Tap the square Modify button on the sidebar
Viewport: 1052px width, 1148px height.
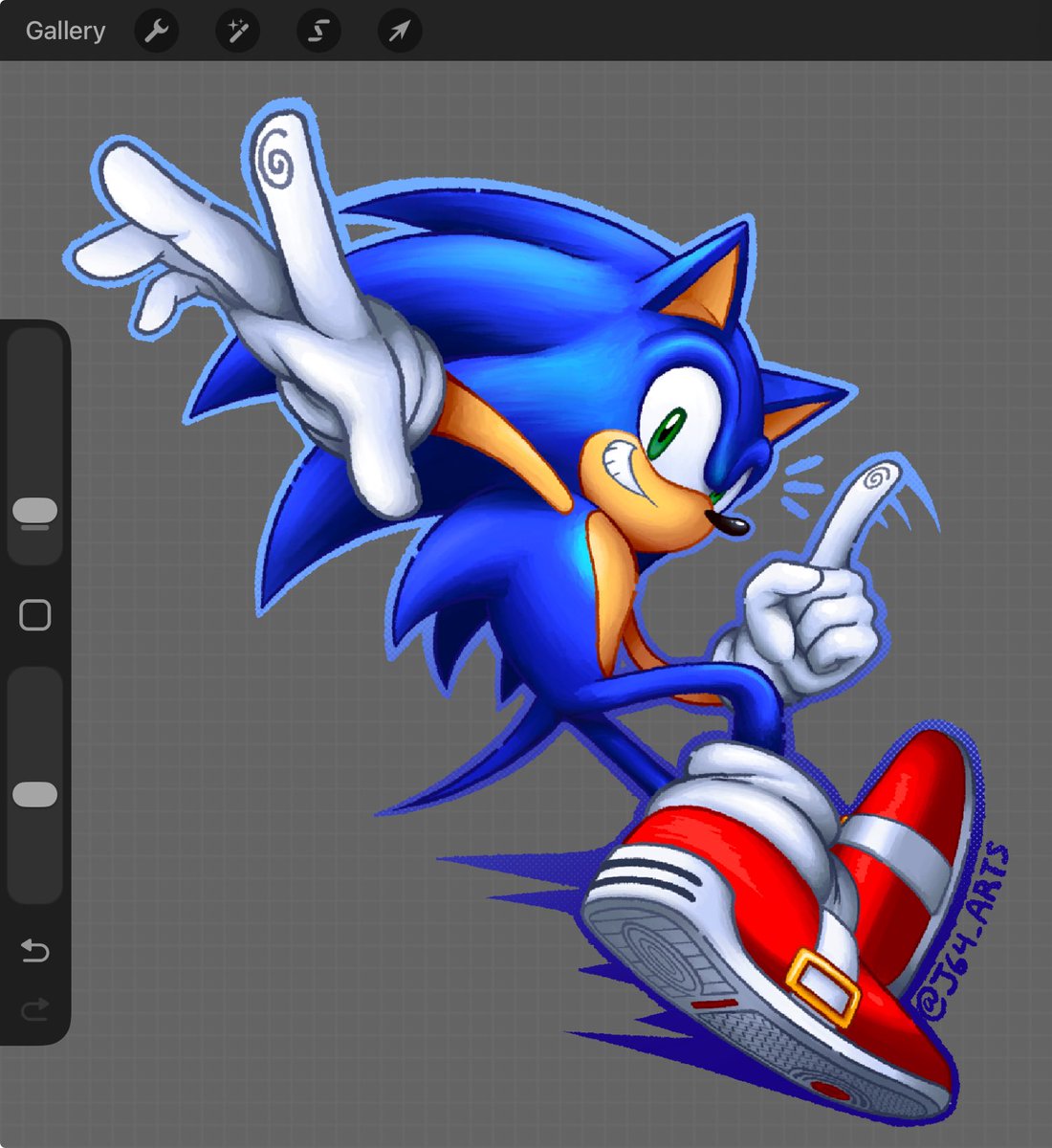[34, 611]
